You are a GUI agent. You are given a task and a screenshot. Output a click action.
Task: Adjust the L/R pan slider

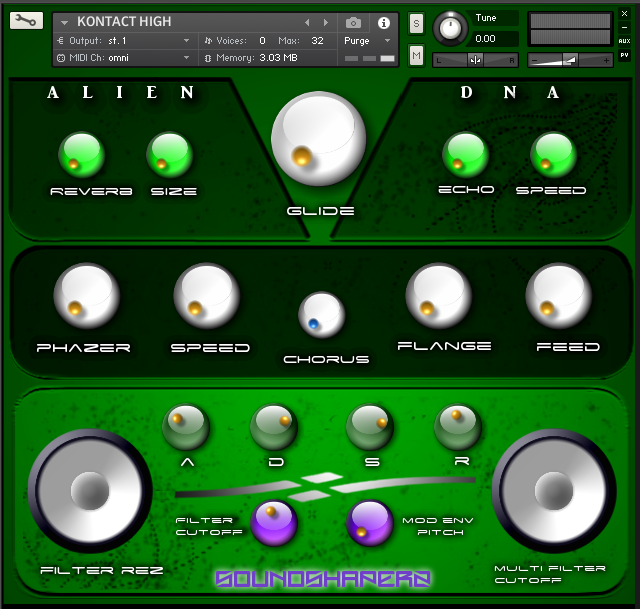[475, 60]
